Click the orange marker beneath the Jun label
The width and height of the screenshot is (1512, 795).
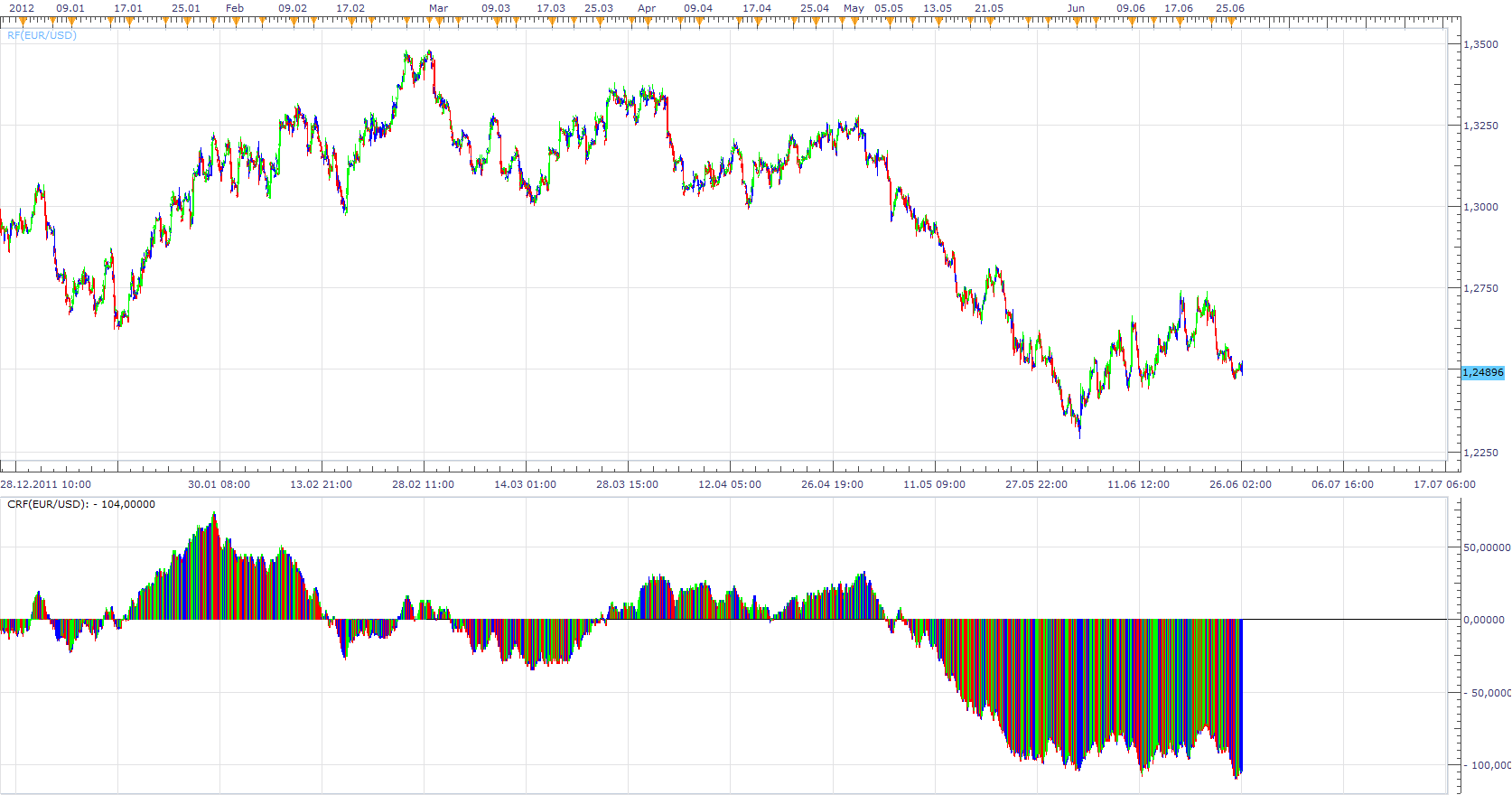click(1078, 21)
